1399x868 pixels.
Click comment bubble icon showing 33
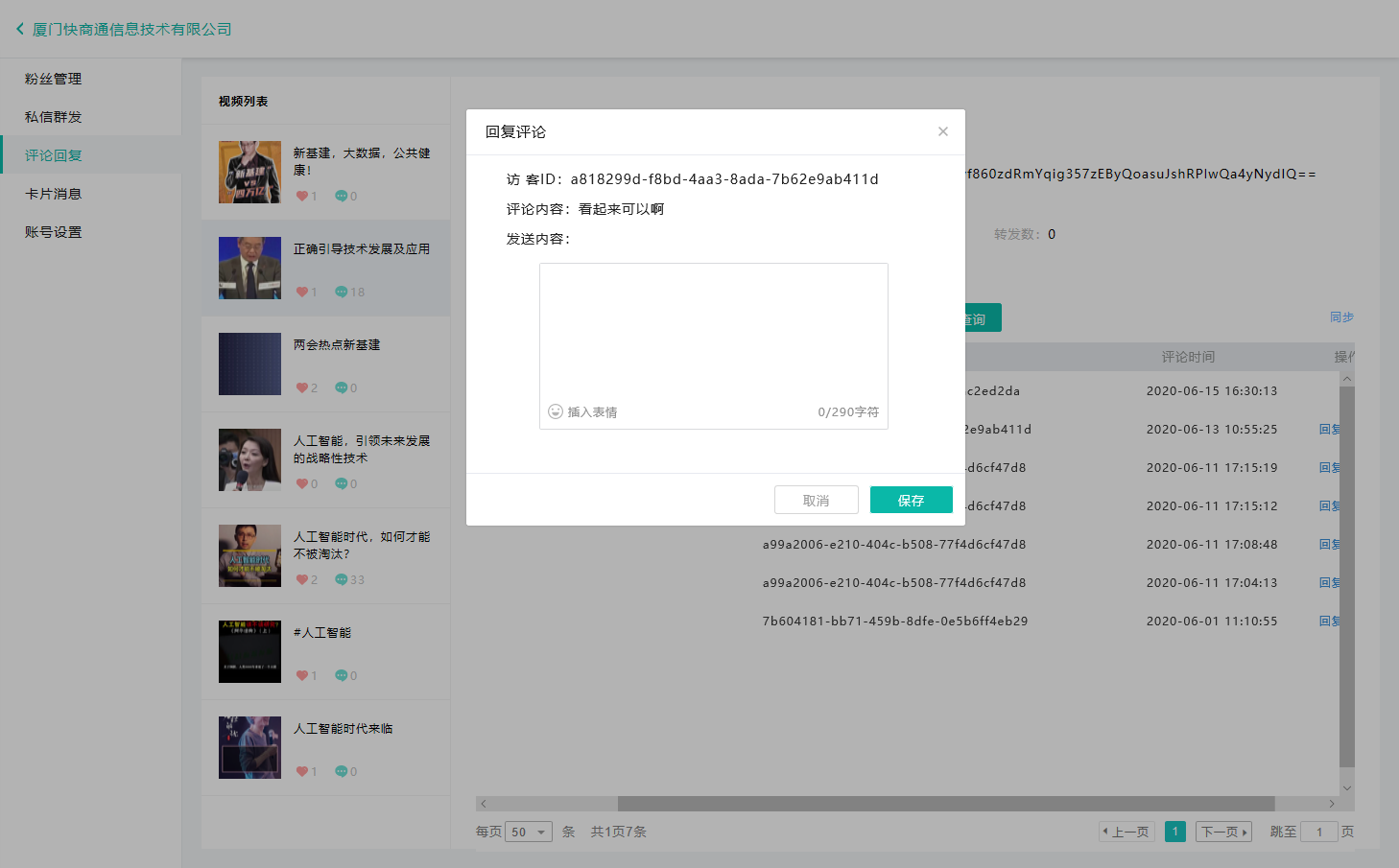341,579
